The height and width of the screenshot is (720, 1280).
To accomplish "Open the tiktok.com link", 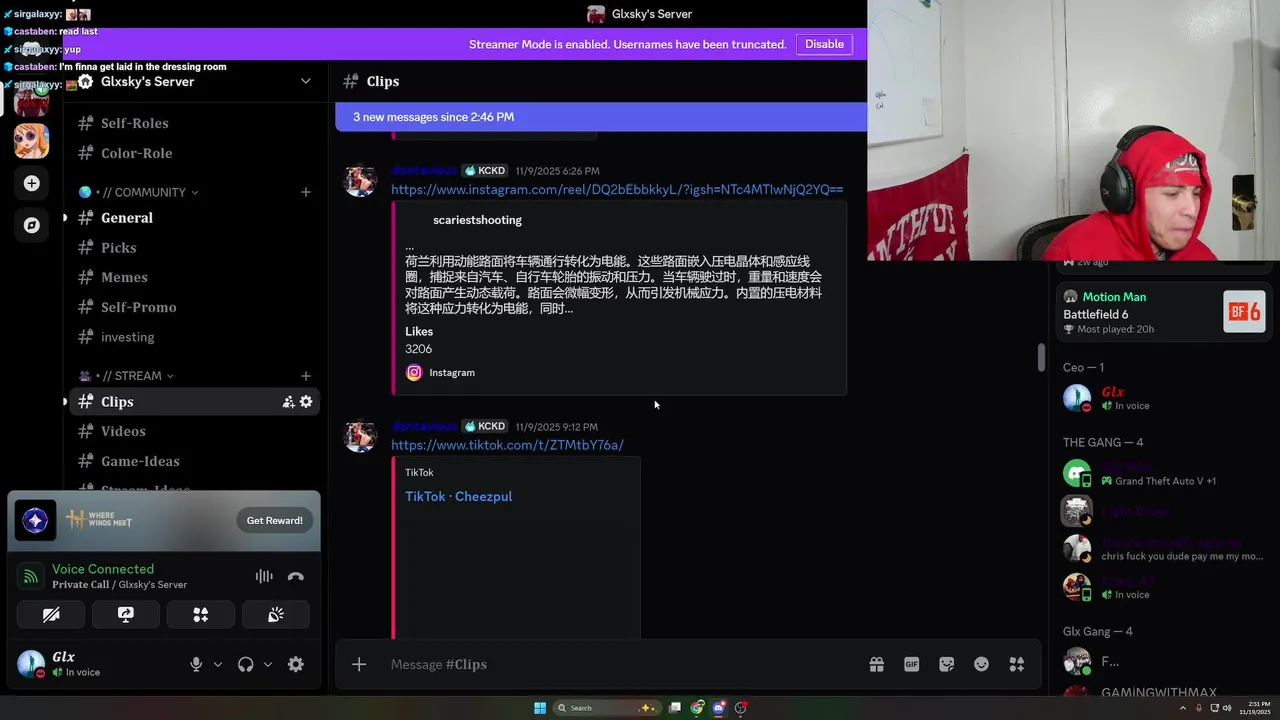I will (x=507, y=445).
